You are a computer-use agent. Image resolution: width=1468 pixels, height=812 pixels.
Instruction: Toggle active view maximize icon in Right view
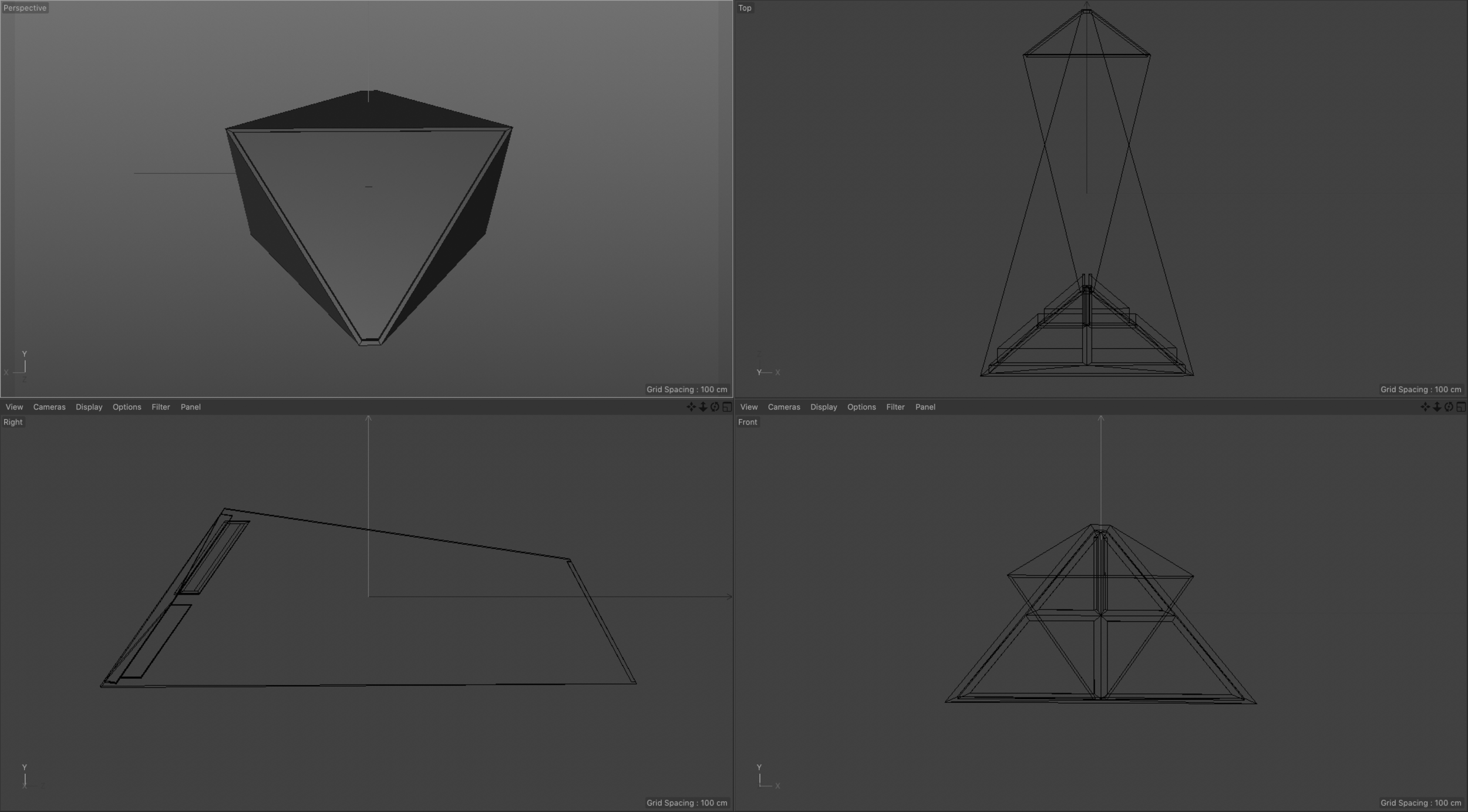point(727,407)
